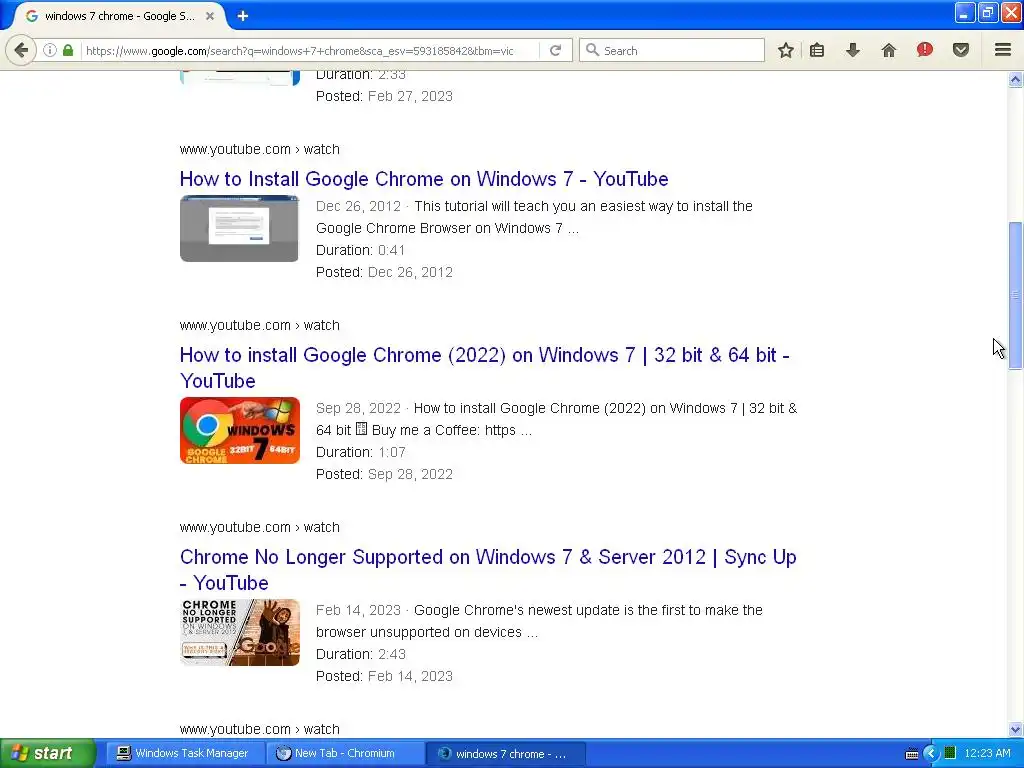Image resolution: width=1024 pixels, height=768 pixels.
Task: Click the vertical scrollbar thumb
Action: [x=1016, y=296]
